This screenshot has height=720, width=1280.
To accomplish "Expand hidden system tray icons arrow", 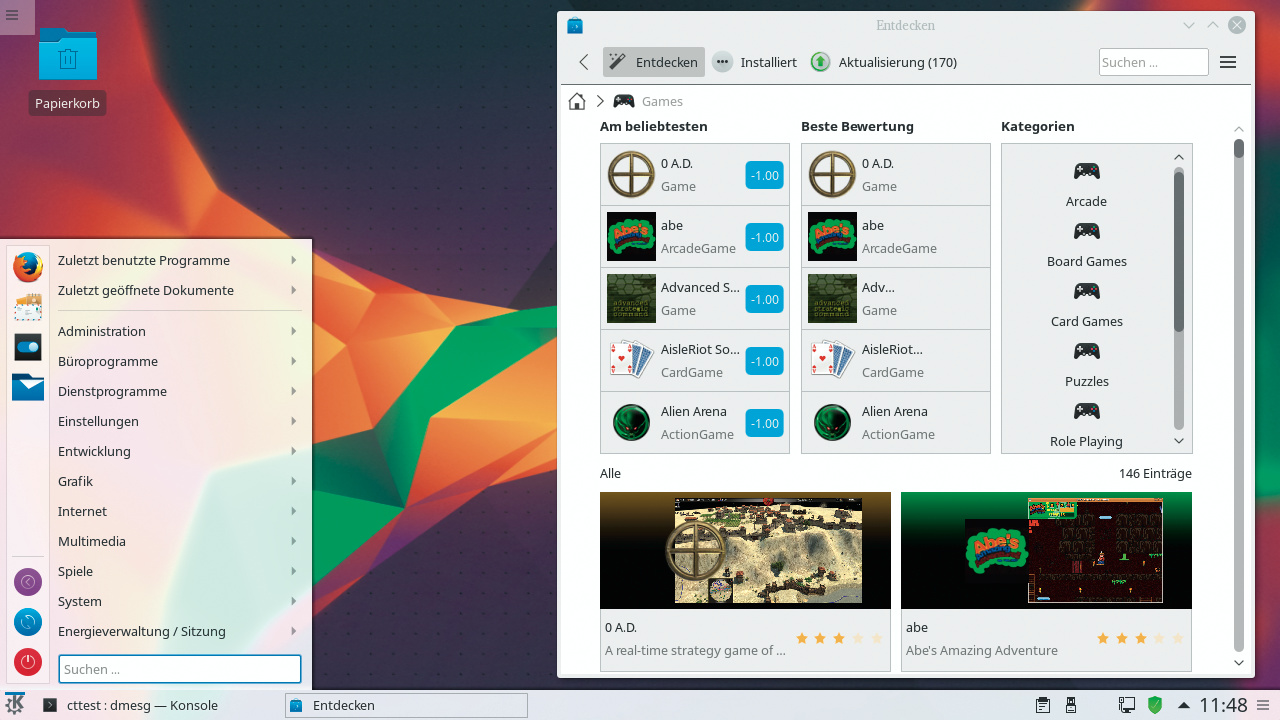I will (1183, 705).
